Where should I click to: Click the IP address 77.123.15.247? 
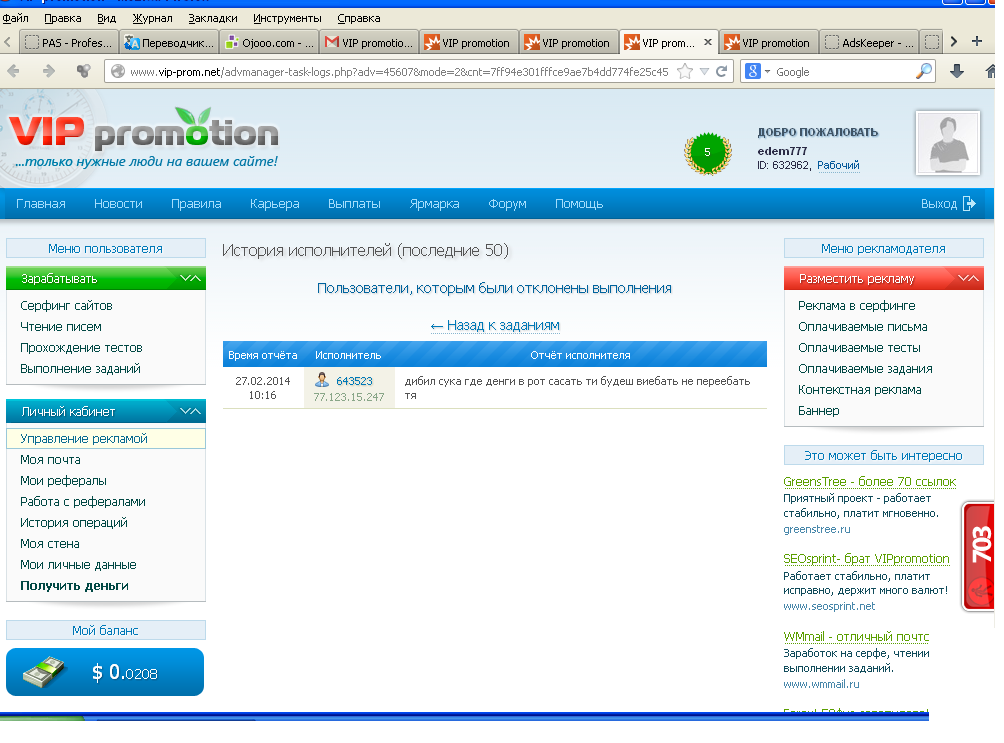348,397
